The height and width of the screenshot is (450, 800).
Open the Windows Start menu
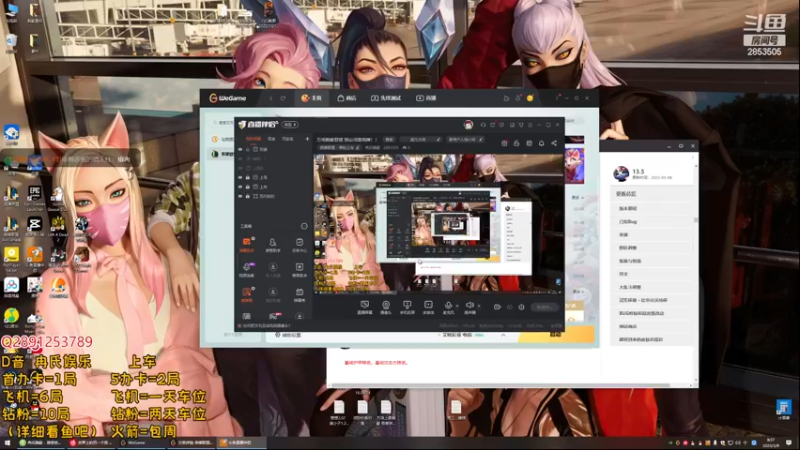coord(7,443)
